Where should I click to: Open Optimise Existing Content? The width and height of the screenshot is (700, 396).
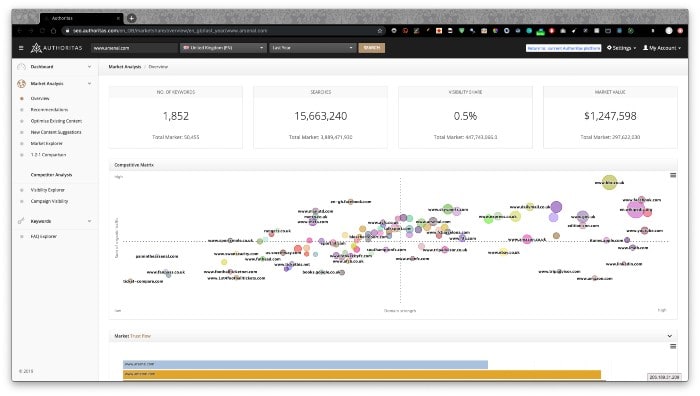[56, 121]
